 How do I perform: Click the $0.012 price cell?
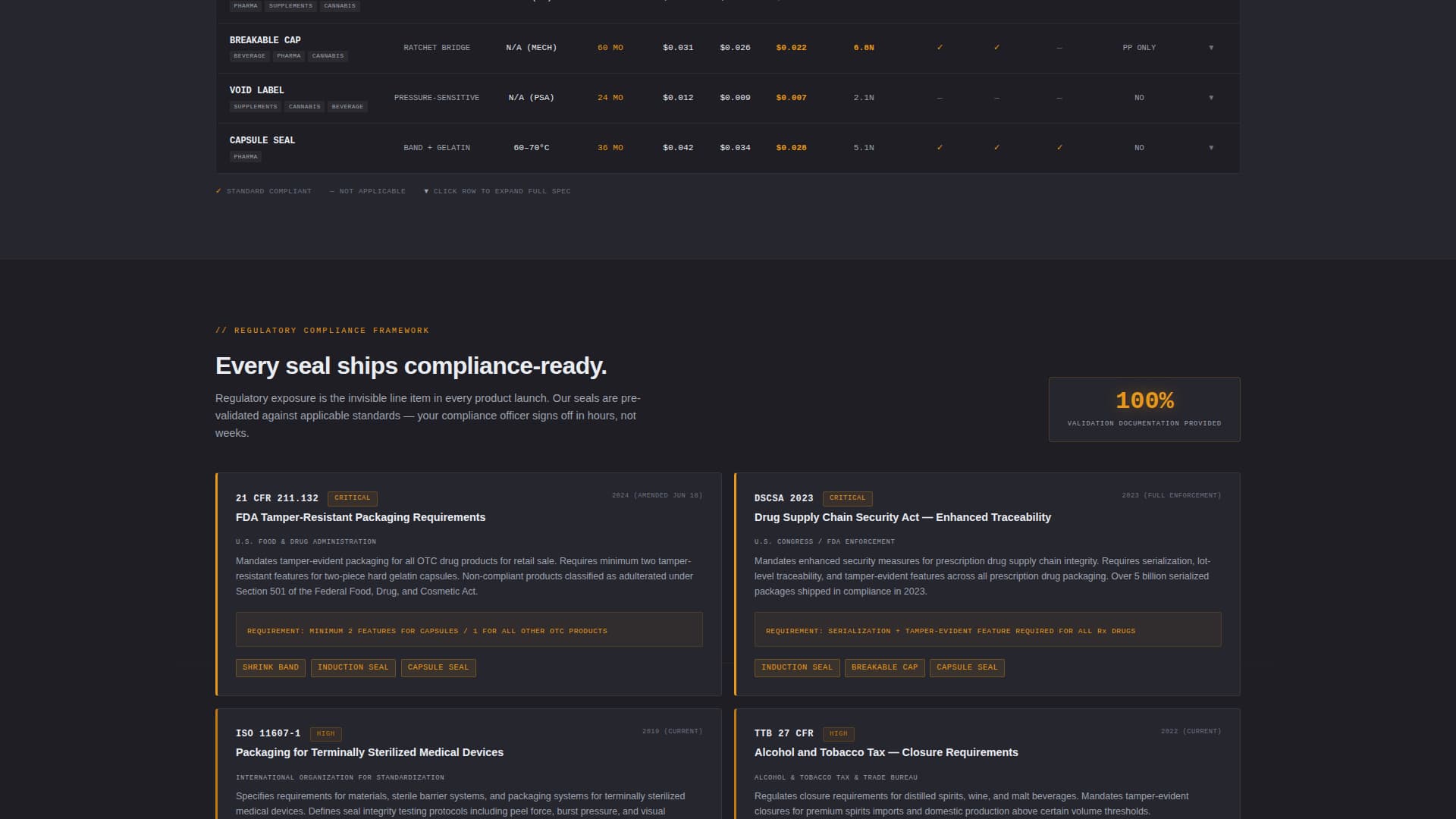coord(678,98)
